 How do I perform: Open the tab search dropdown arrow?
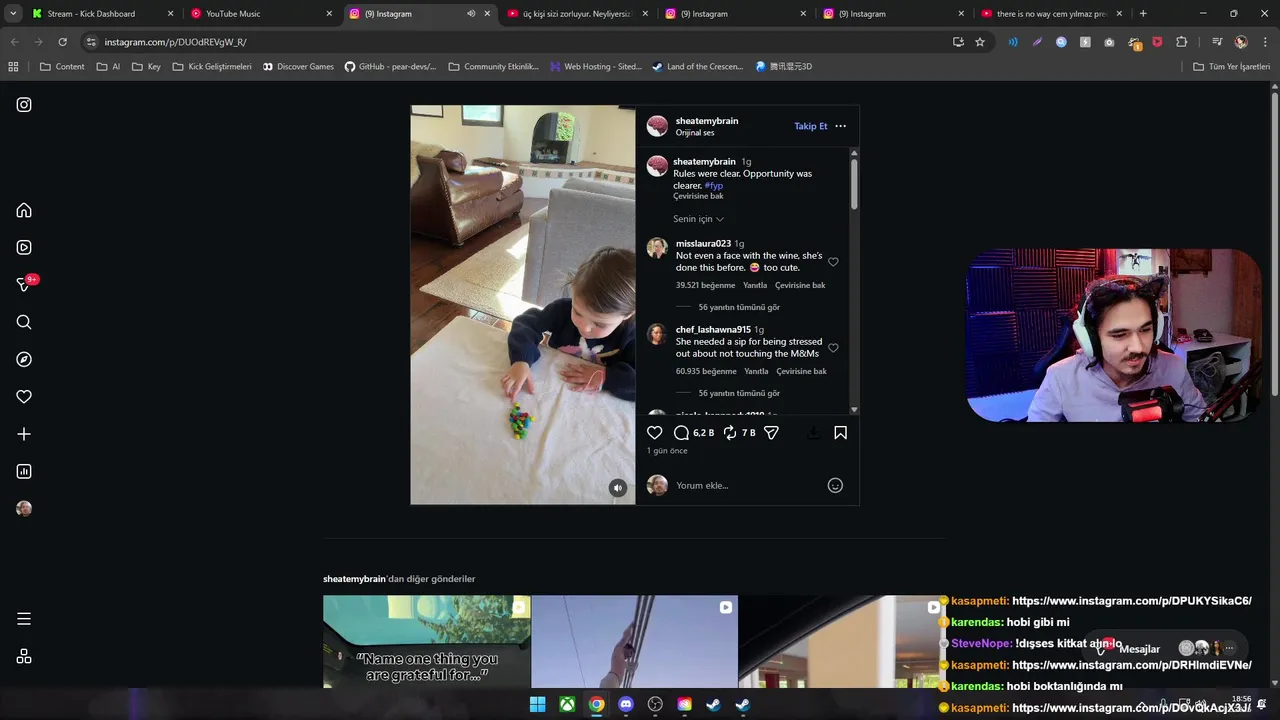click(12, 14)
